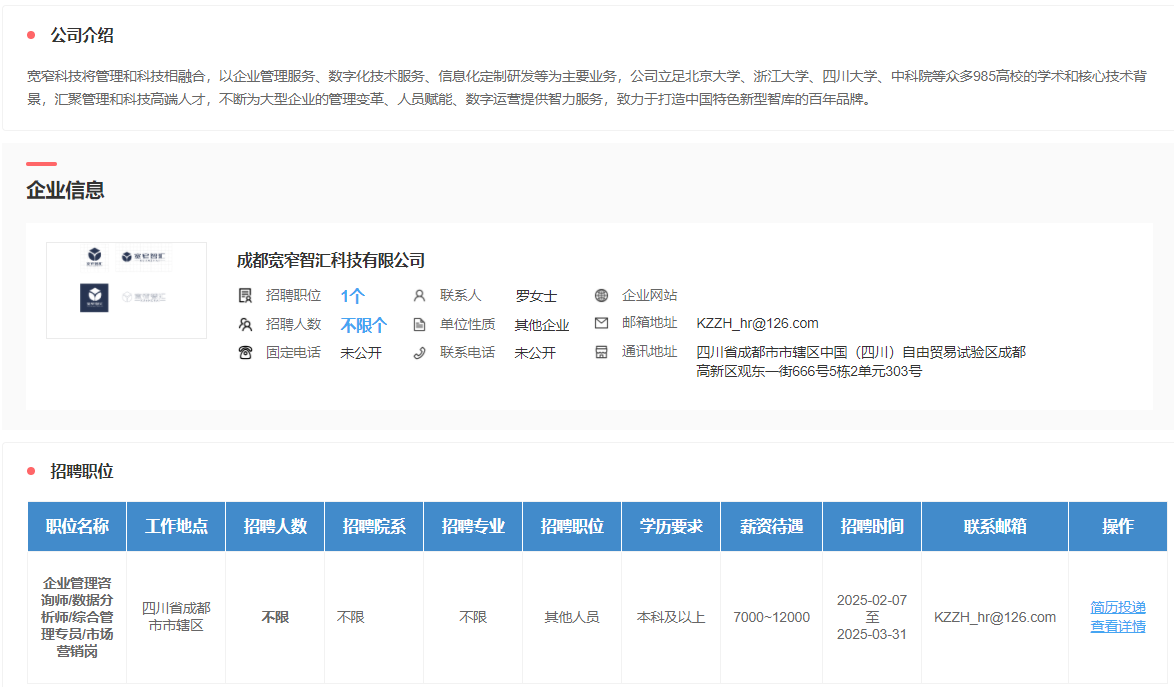The image size is (1174, 687).
Task: Click the 联系电话 phone handset icon
Action: point(419,352)
